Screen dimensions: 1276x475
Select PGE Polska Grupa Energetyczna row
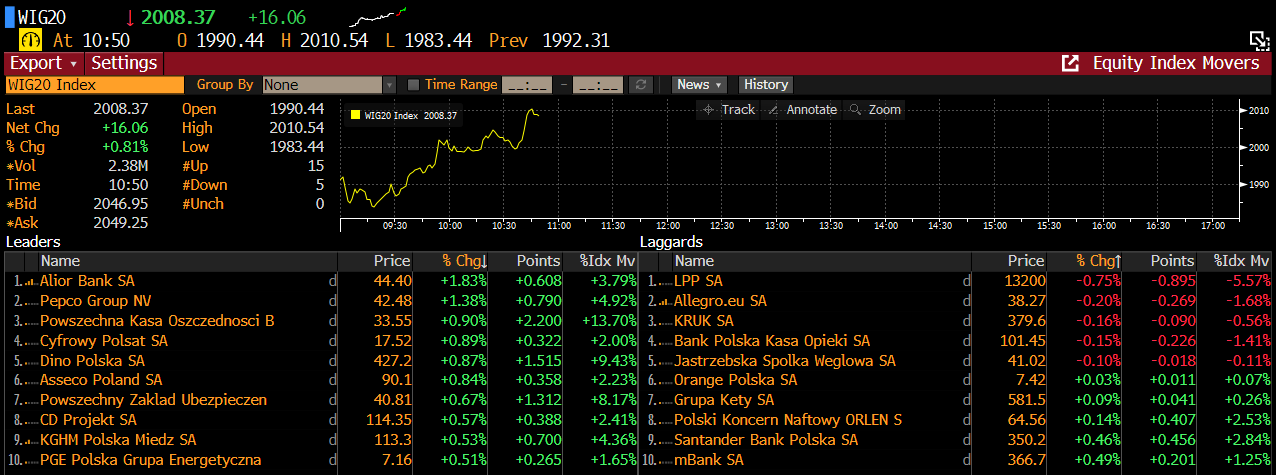click(x=320, y=460)
